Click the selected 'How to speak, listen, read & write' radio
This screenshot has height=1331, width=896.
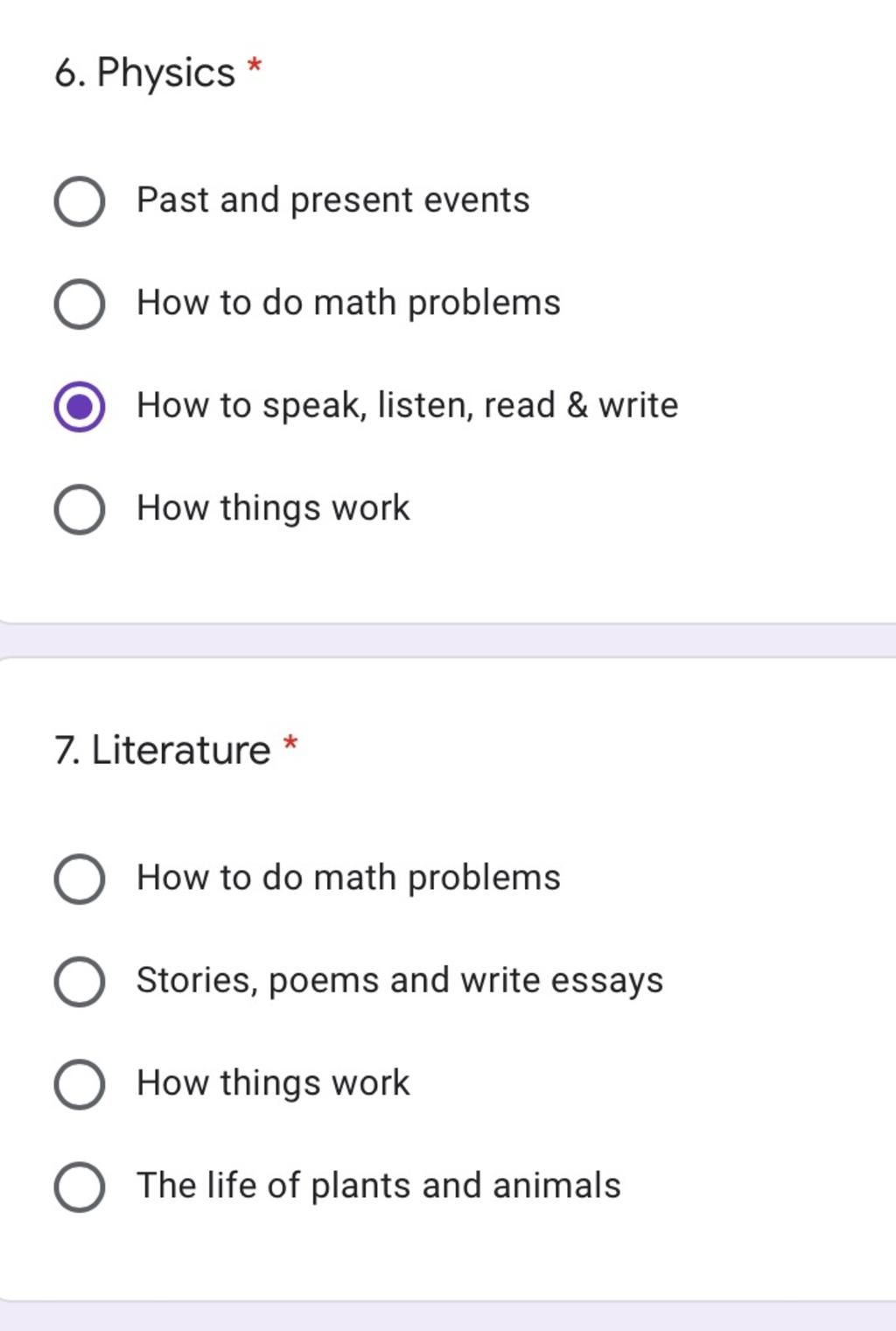pos(80,407)
